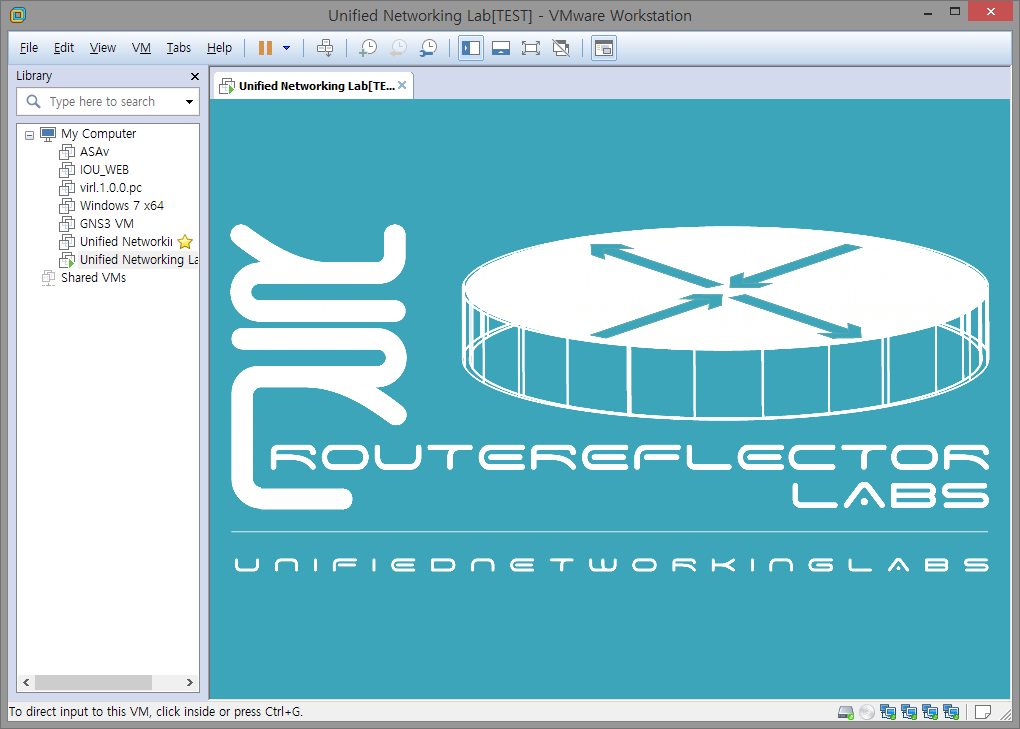Click the VMware title bar icon
Screen dimensions: 1020x729
[18, 15]
